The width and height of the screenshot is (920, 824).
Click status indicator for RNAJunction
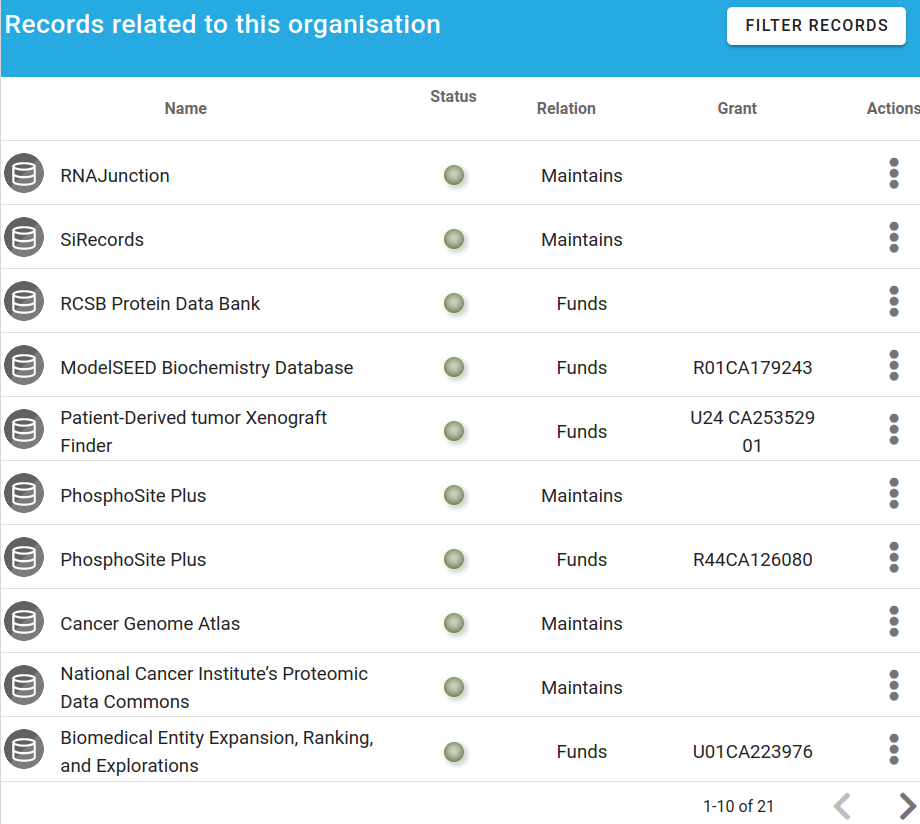tap(454, 175)
